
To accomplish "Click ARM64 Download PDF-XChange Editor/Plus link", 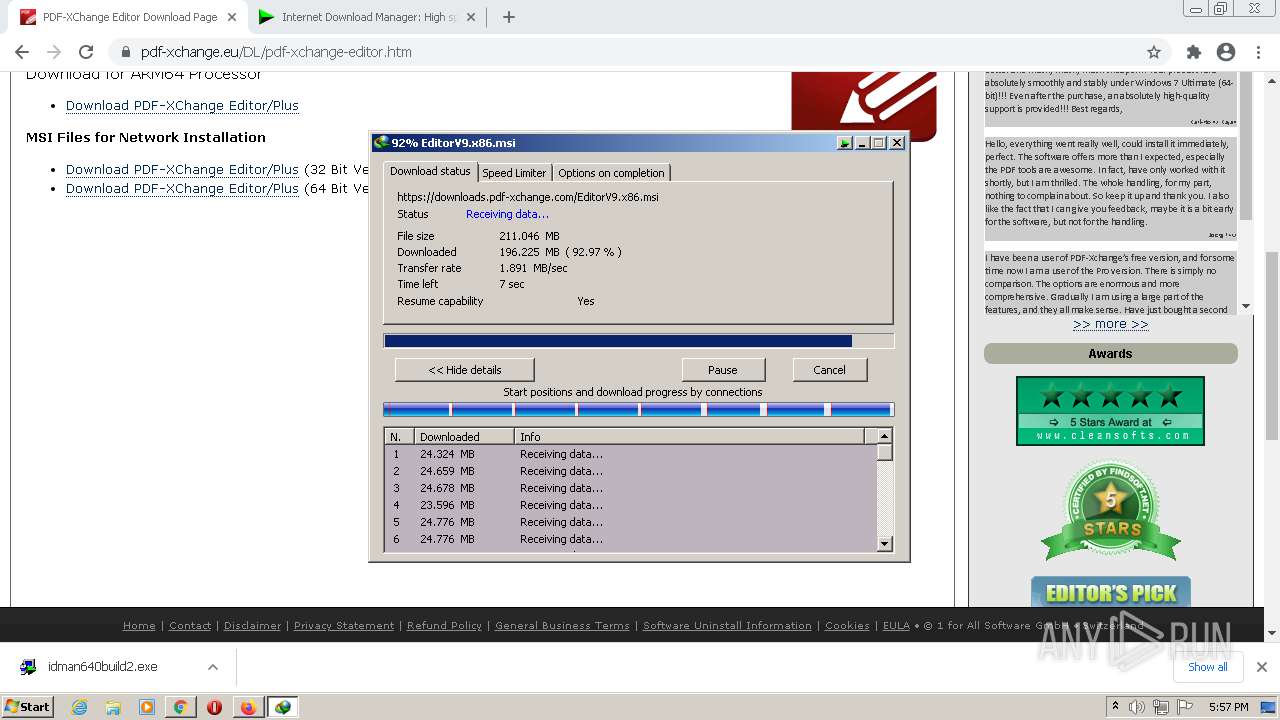I will coord(182,105).
